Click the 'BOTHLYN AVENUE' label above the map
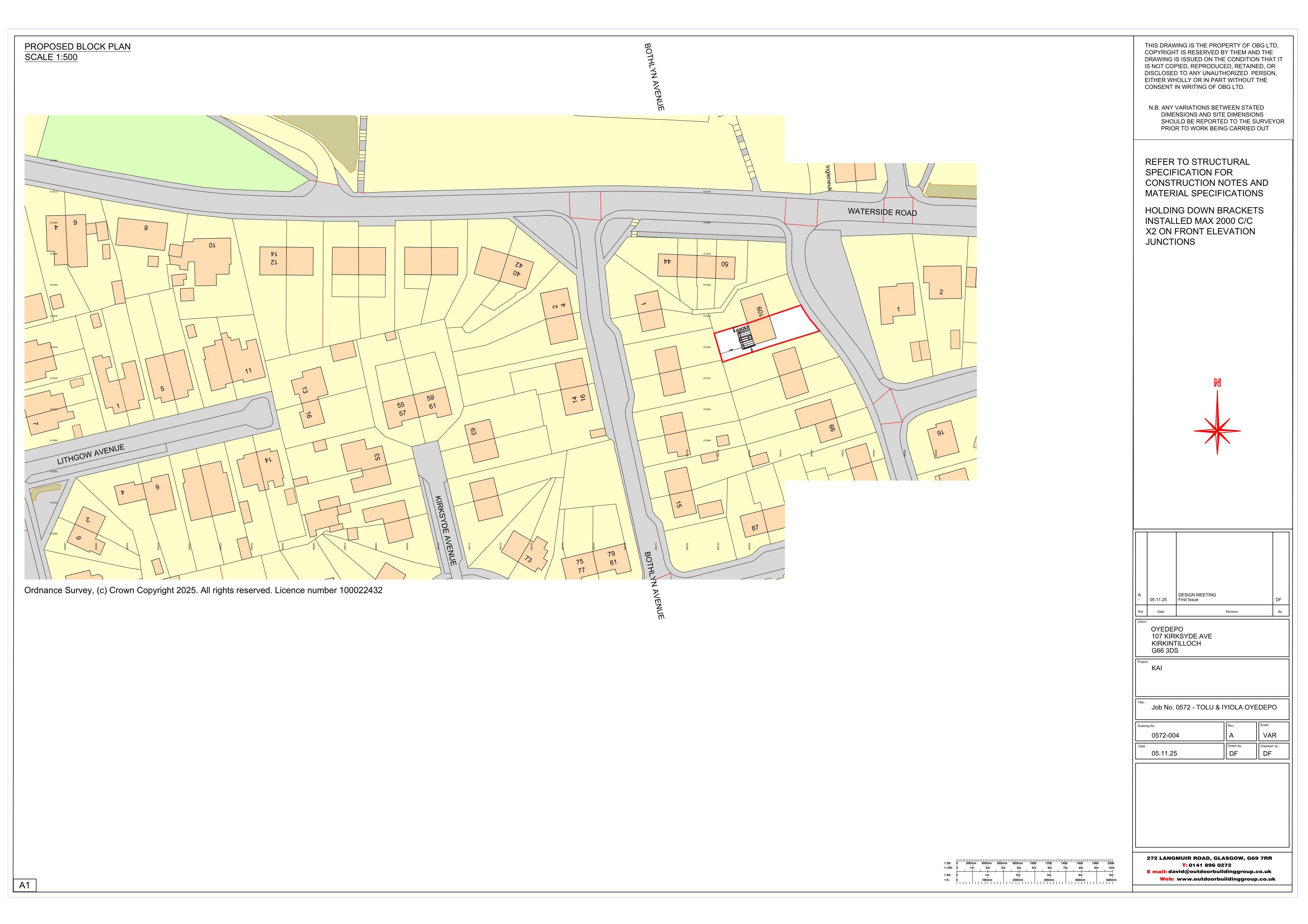 [654, 77]
